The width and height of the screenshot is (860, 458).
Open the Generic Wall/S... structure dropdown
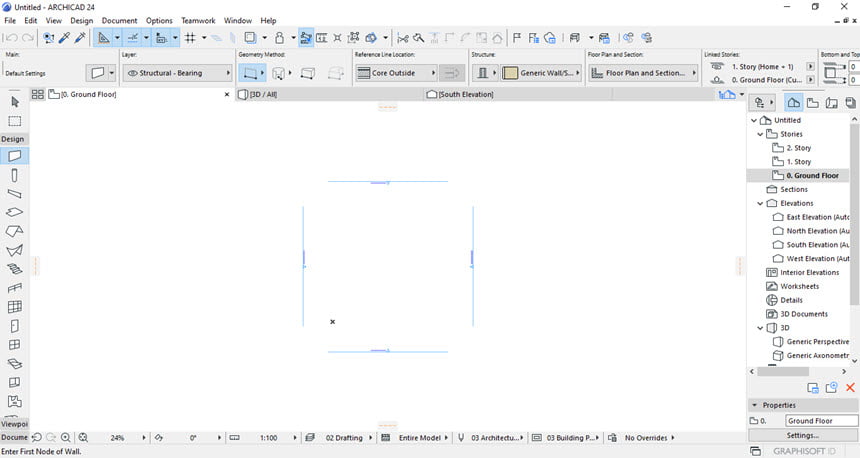[541, 73]
